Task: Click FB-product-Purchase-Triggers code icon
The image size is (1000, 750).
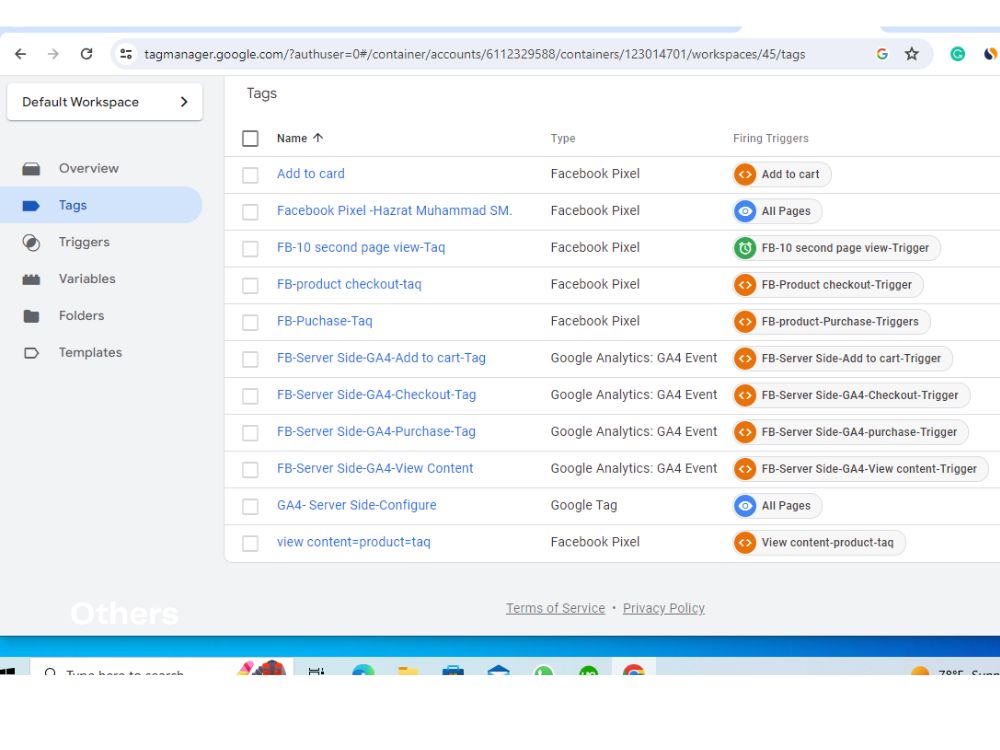Action: point(745,321)
